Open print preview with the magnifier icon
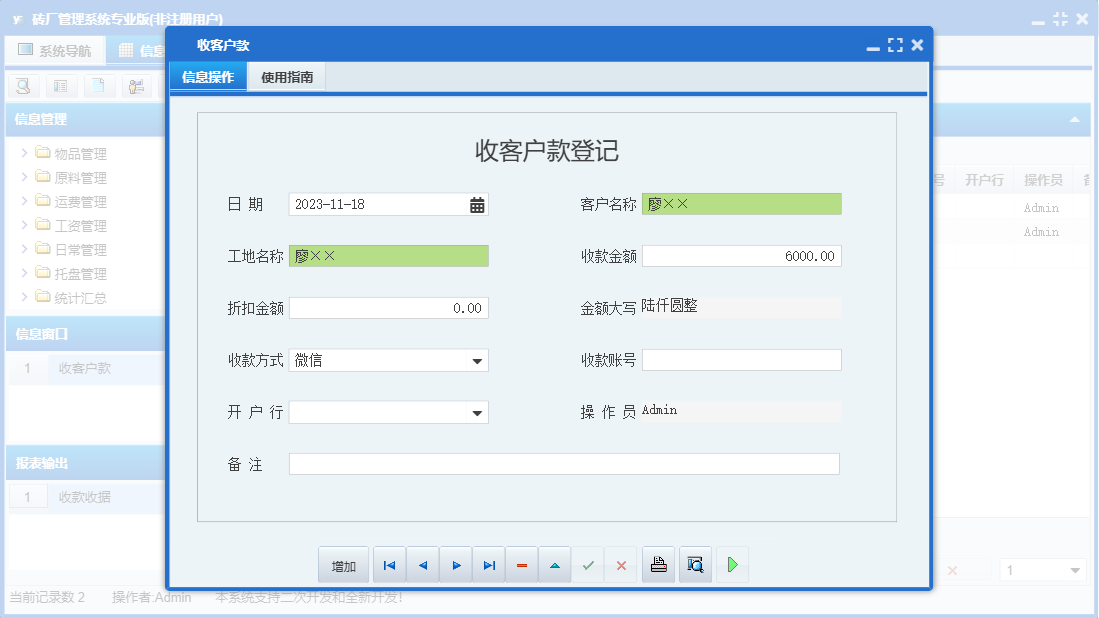 695,564
